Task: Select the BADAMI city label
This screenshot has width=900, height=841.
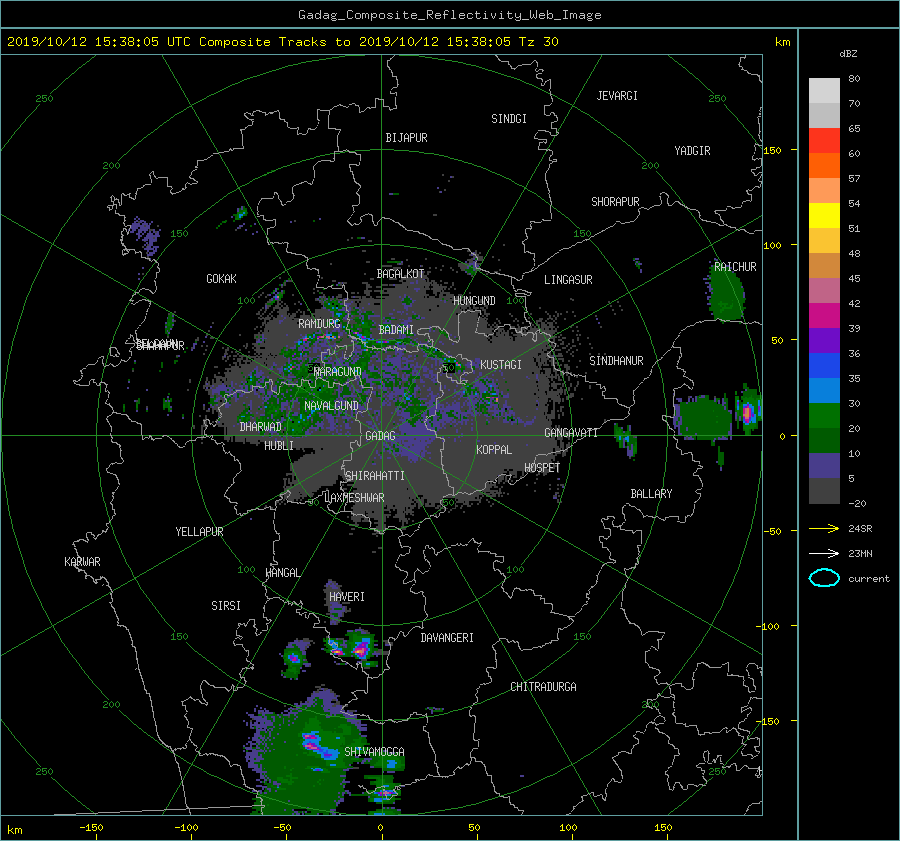Action: (396, 330)
